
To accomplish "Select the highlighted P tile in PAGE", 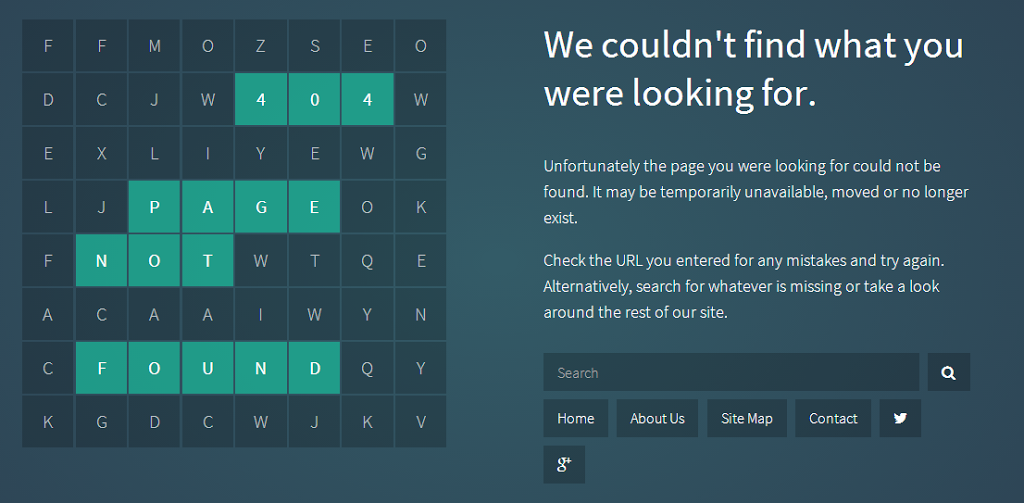I will click(x=154, y=207).
